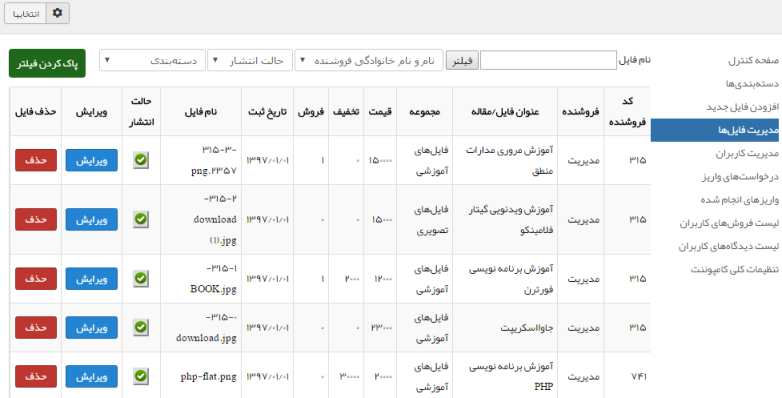Open واریزهای انجام شده in sidebar
782x398 pixels.
point(740,199)
